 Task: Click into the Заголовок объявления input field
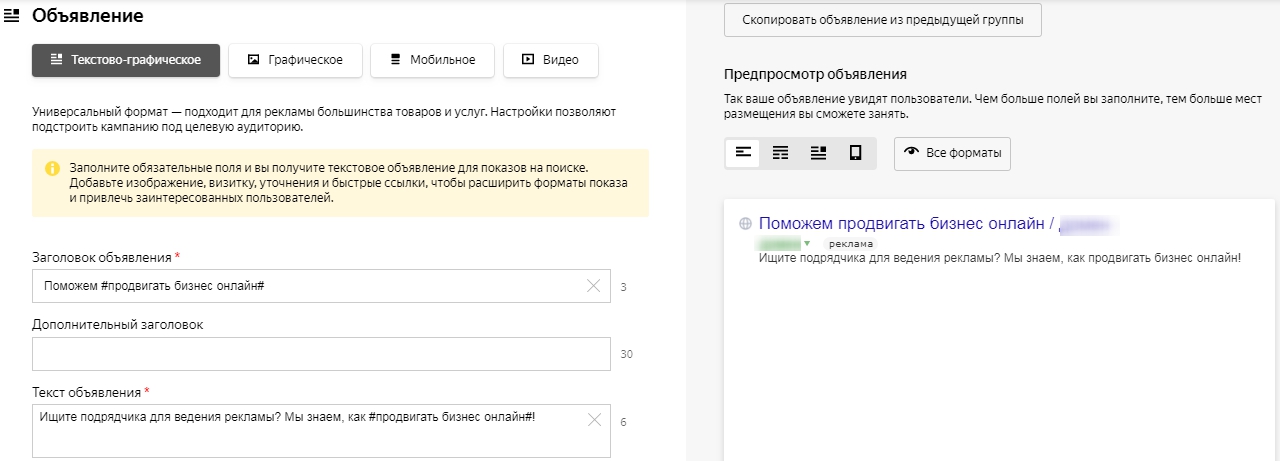click(x=300, y=286)
